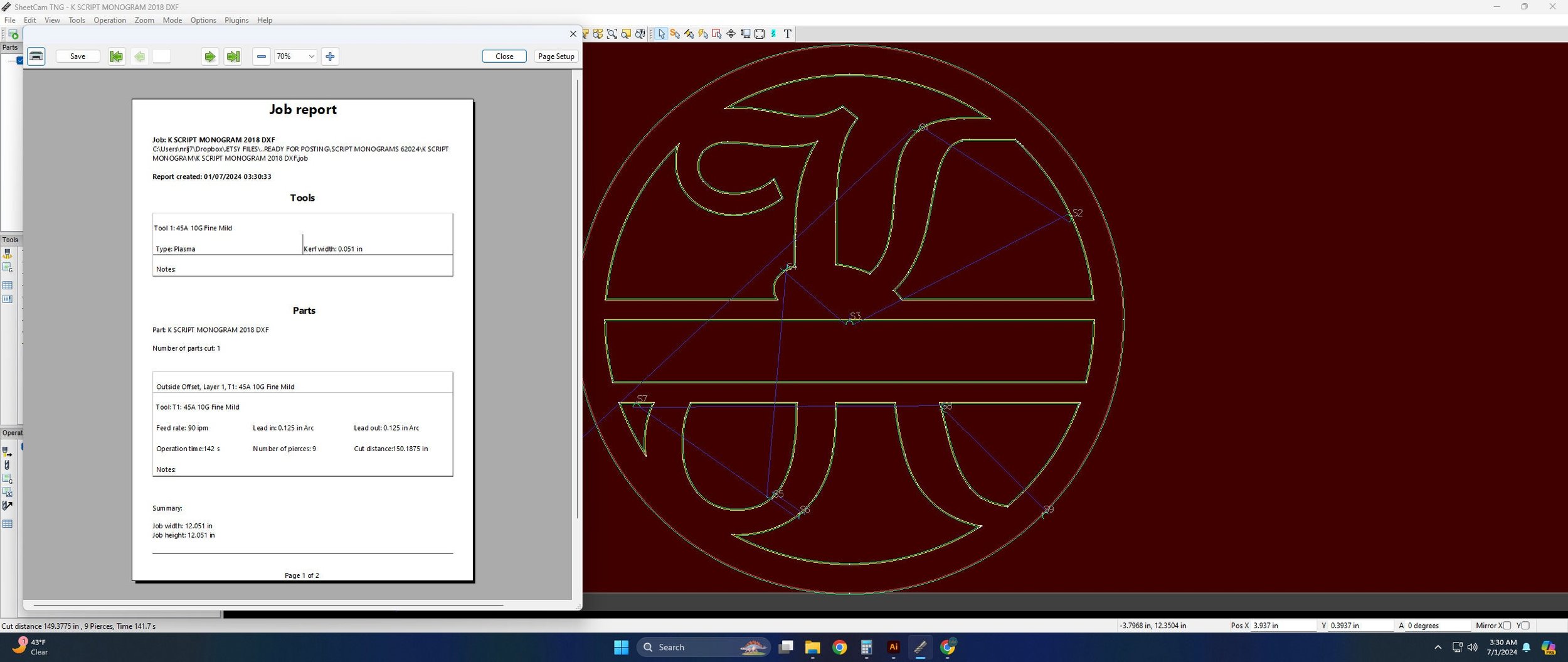Open Windows Start menu
Image resolution: width=1568 pixels, height=662 pixels.
[x=621, y=648]
